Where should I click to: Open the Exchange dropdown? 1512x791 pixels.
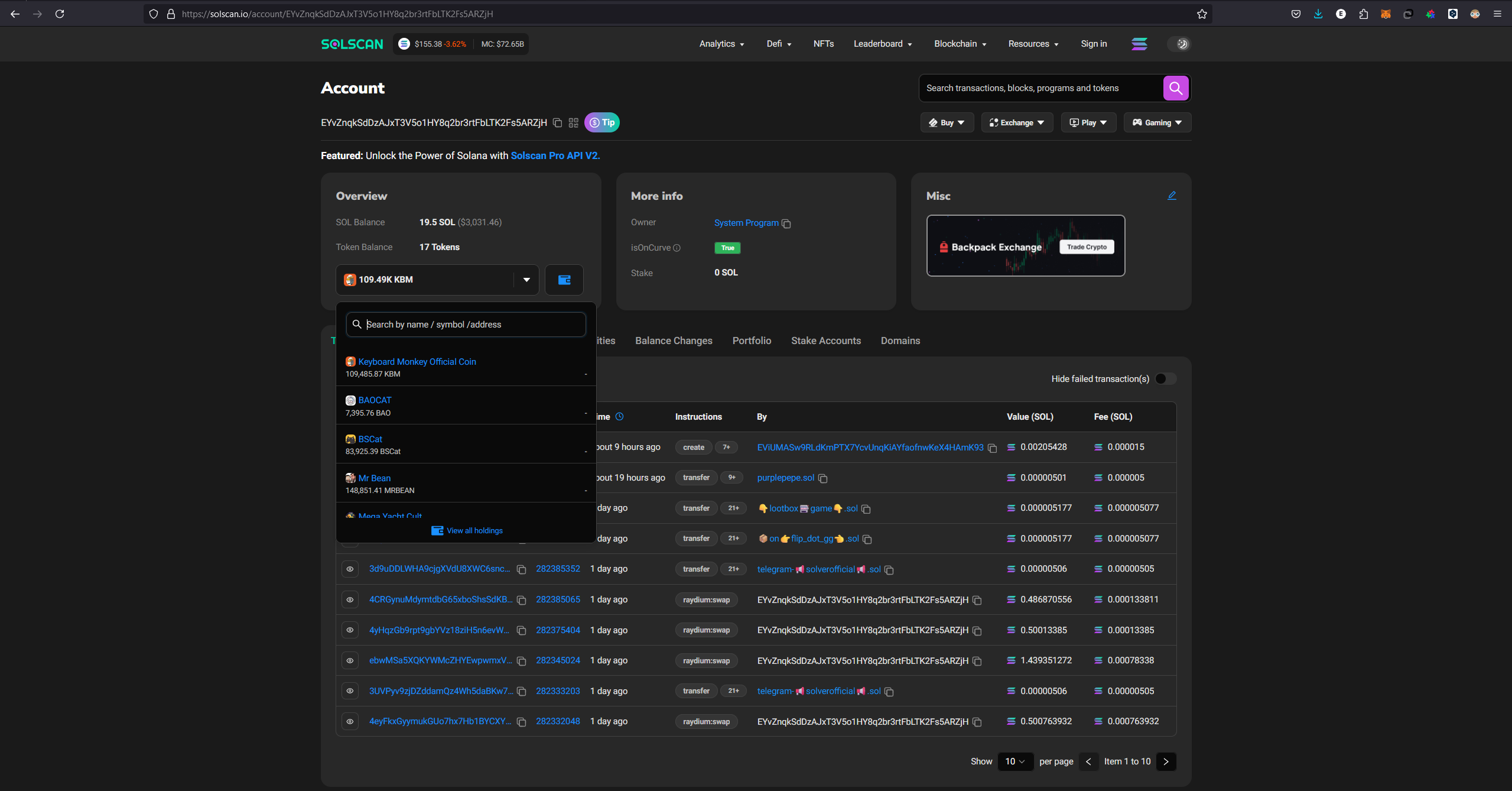1017,122
